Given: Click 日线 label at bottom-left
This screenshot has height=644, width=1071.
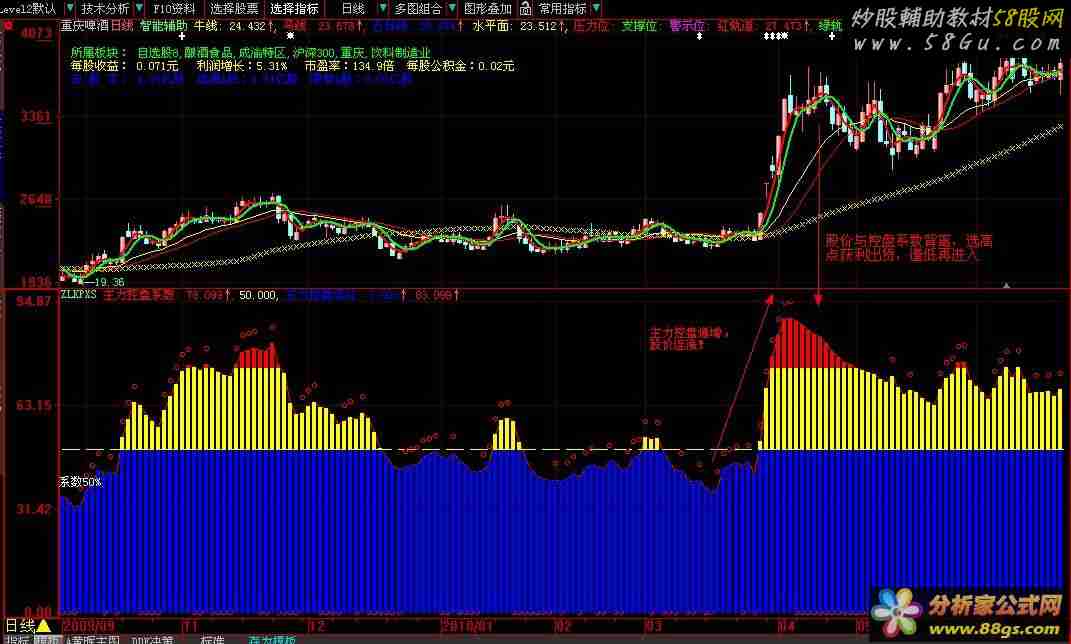Looking at the screenshot, I should [20, 626].
